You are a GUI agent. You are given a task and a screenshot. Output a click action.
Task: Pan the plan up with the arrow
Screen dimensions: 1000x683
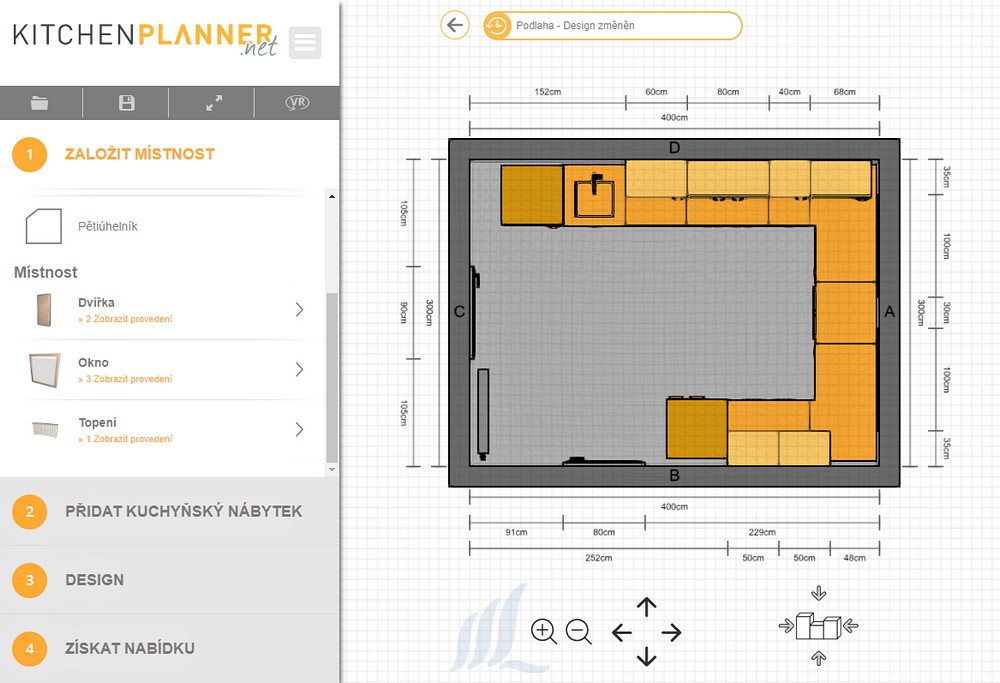click(x=647, y=606)
